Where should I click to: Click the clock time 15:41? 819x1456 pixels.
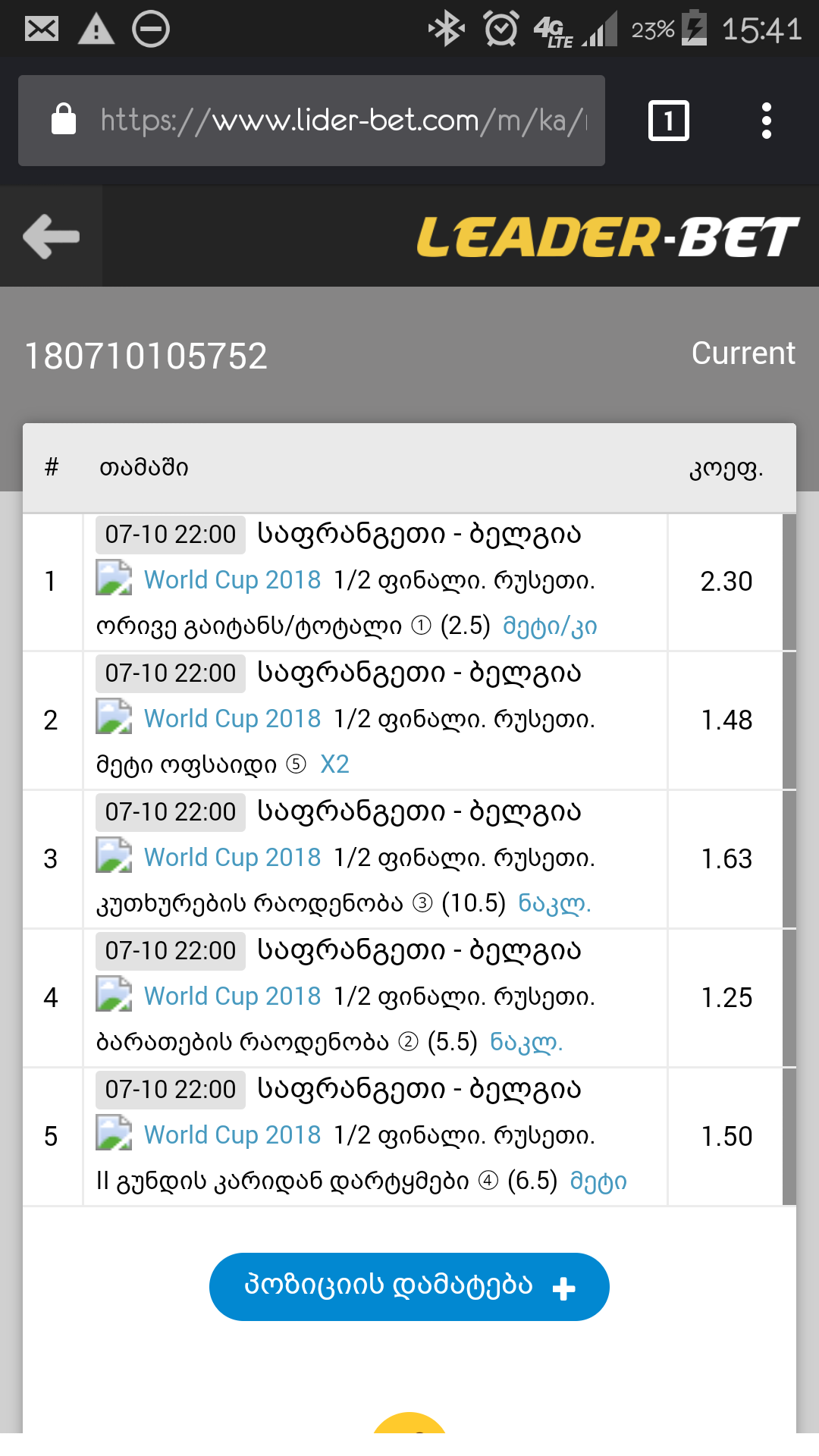click(761, 30)
